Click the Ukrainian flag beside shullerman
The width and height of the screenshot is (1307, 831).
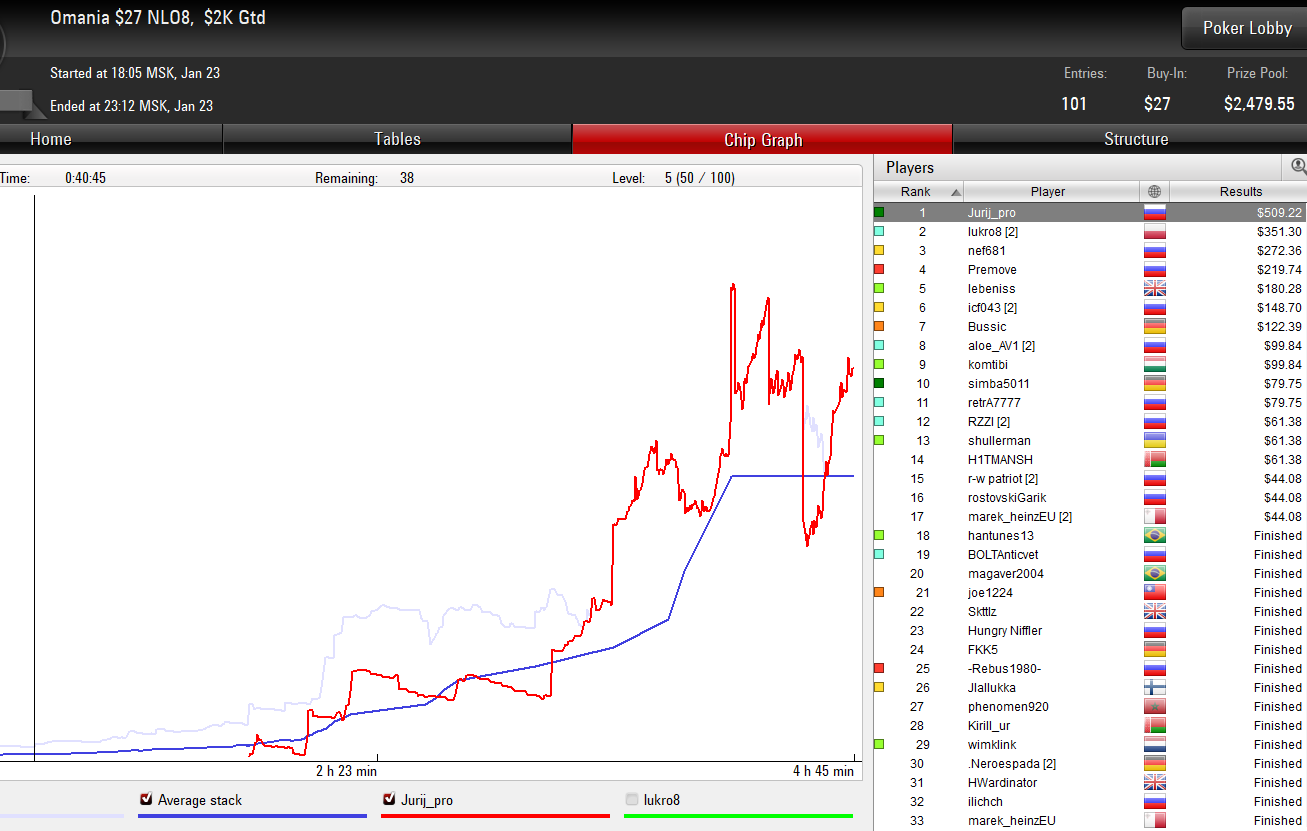(1155, 440)
